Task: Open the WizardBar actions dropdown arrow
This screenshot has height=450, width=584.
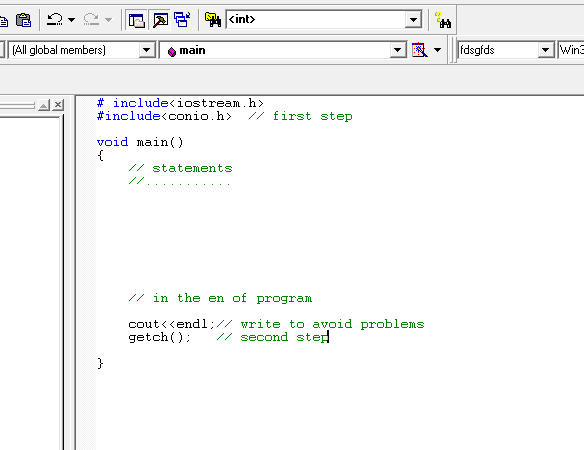Action: click(438, 50)
